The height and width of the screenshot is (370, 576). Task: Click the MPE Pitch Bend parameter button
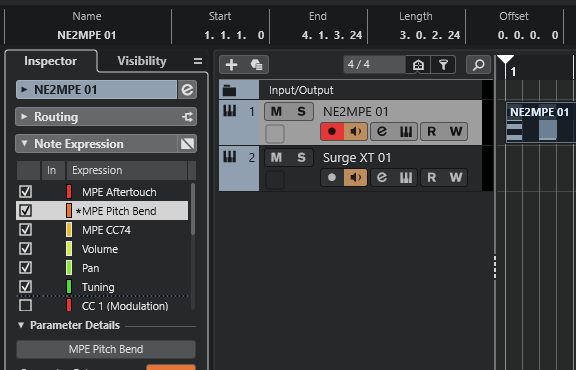click(x=106, y=349)
